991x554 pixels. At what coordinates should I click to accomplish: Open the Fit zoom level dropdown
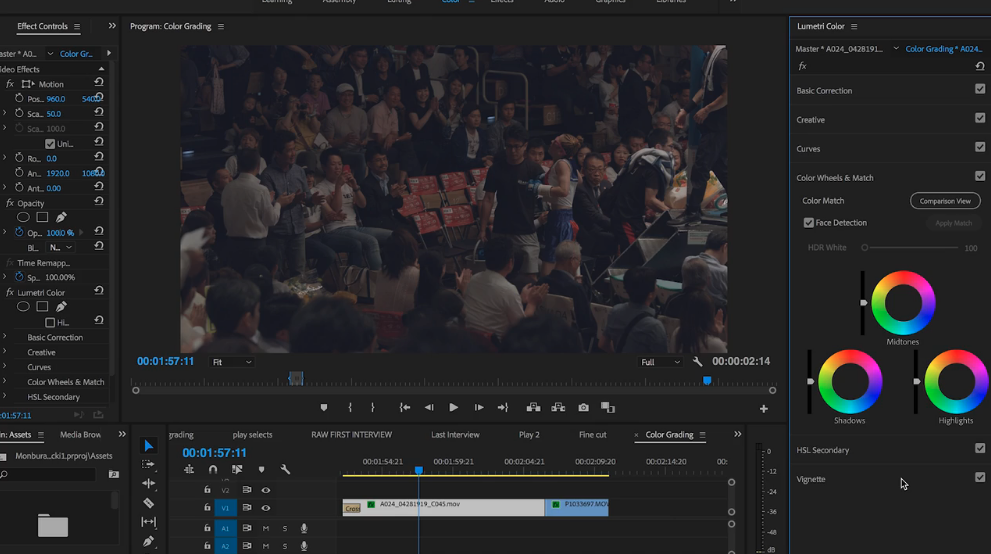[231, 362]
